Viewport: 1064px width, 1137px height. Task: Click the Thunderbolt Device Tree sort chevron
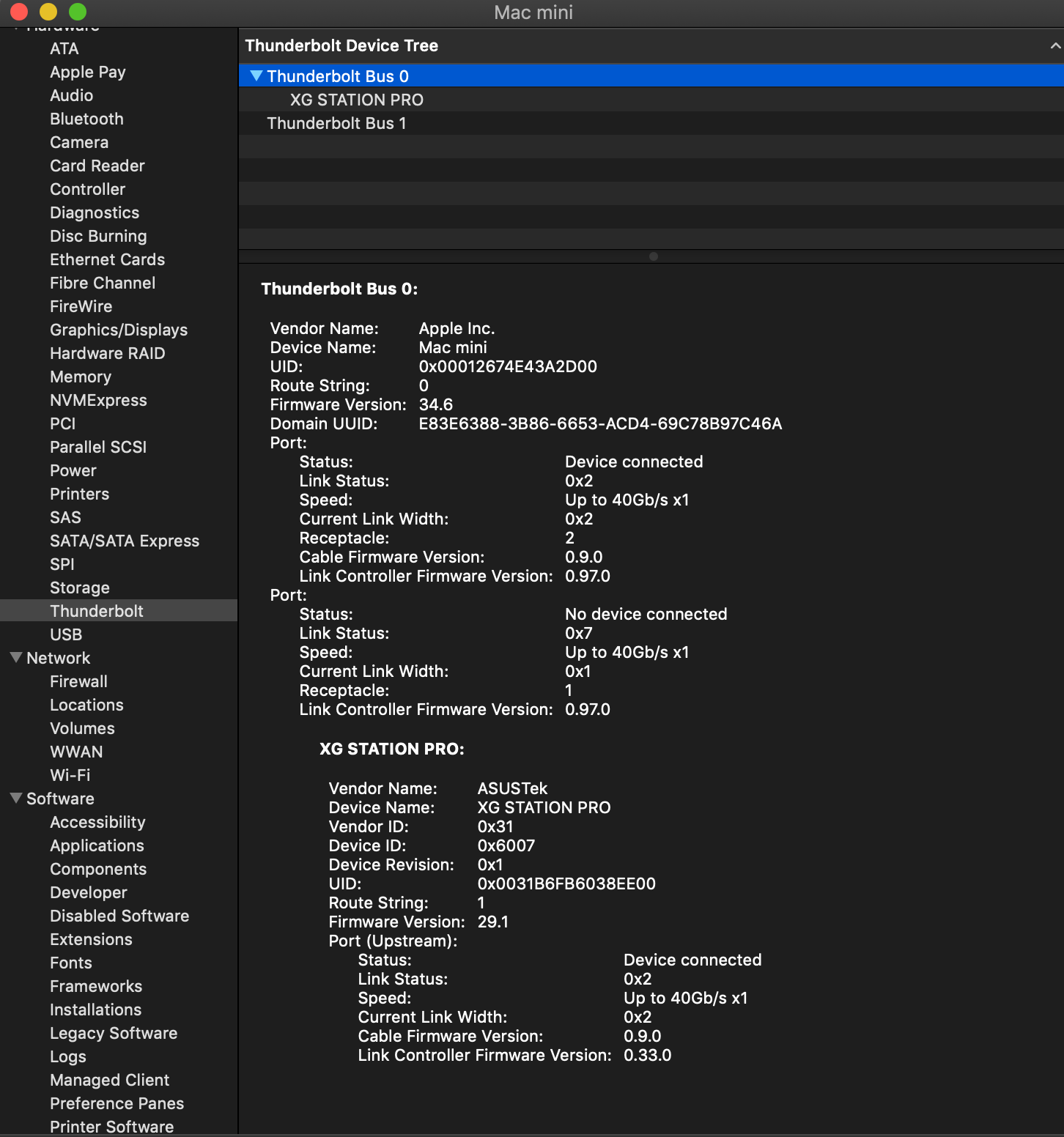[x=1055, y=45]
